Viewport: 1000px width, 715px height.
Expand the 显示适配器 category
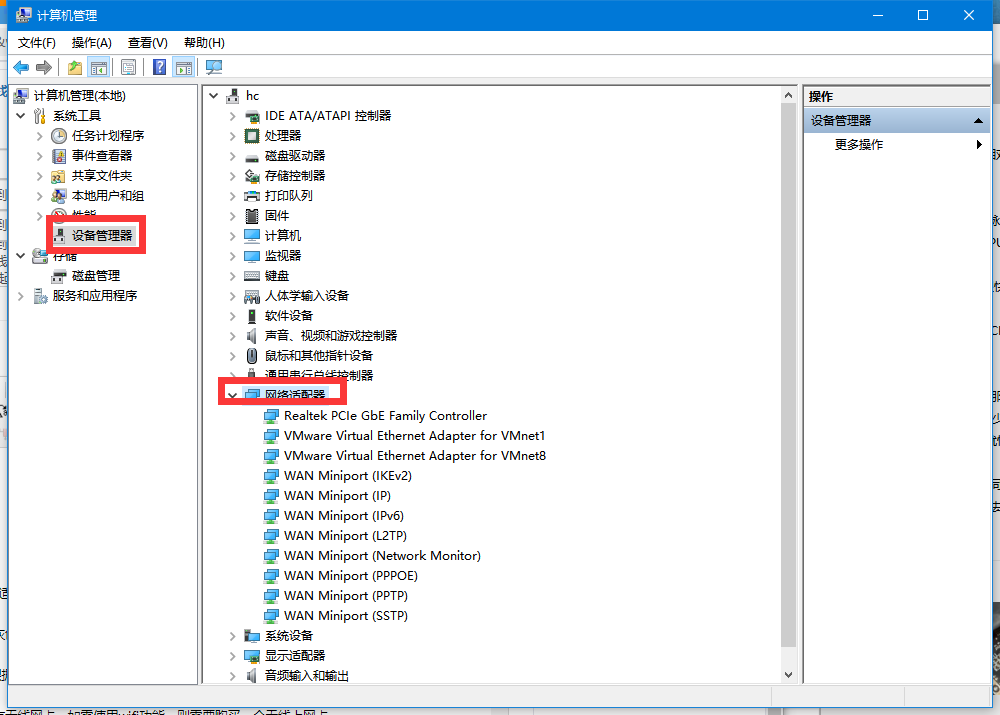(x=233, y=655)
